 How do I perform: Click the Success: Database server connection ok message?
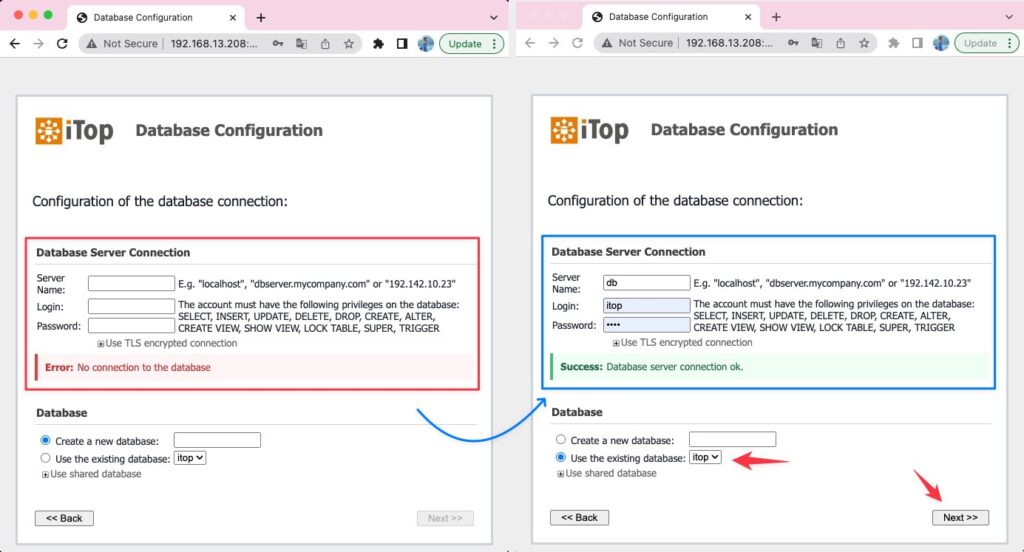651,367
